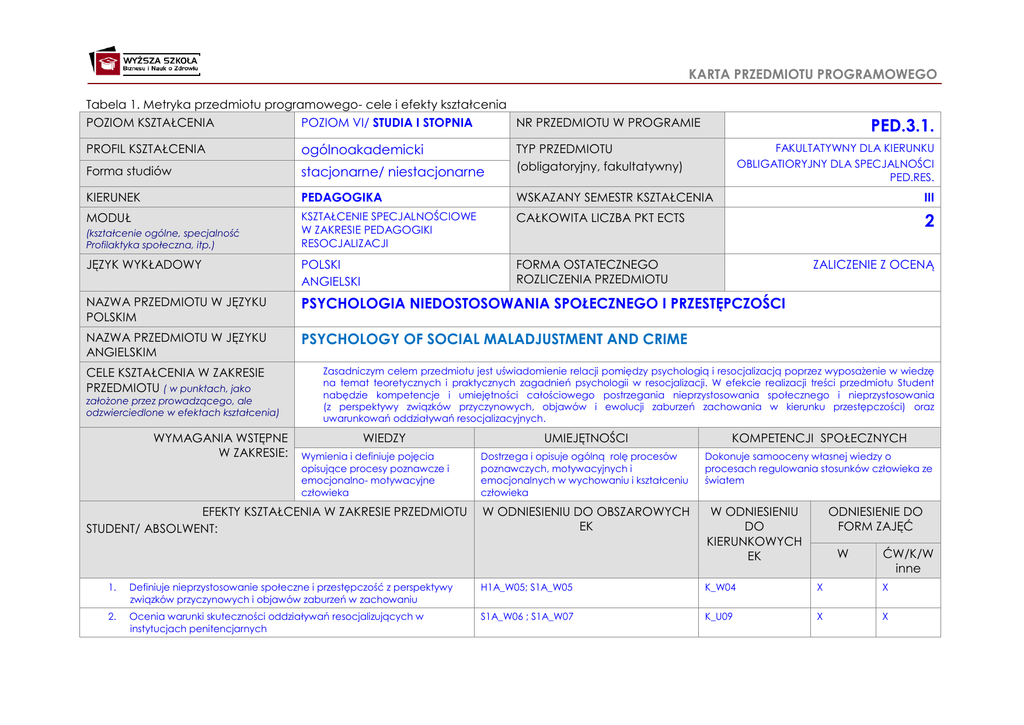The image size is (1024, 725).
Task: Click the S1A_W06 ; S1A_W07 codes
Action: [527, 617]
